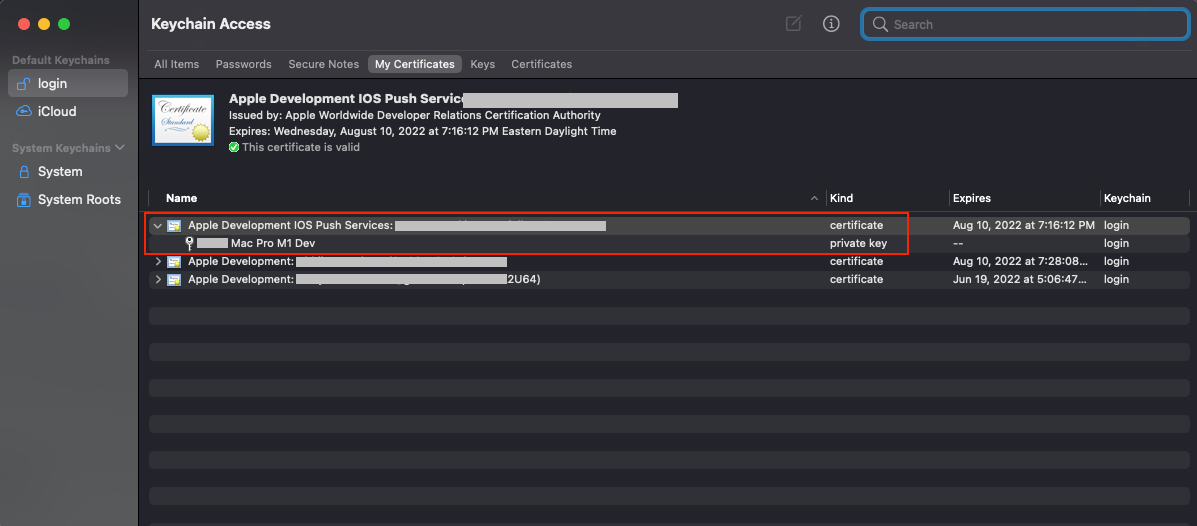Collapse the System Keychains section
Screen dimensions: 1197x526
120,148
